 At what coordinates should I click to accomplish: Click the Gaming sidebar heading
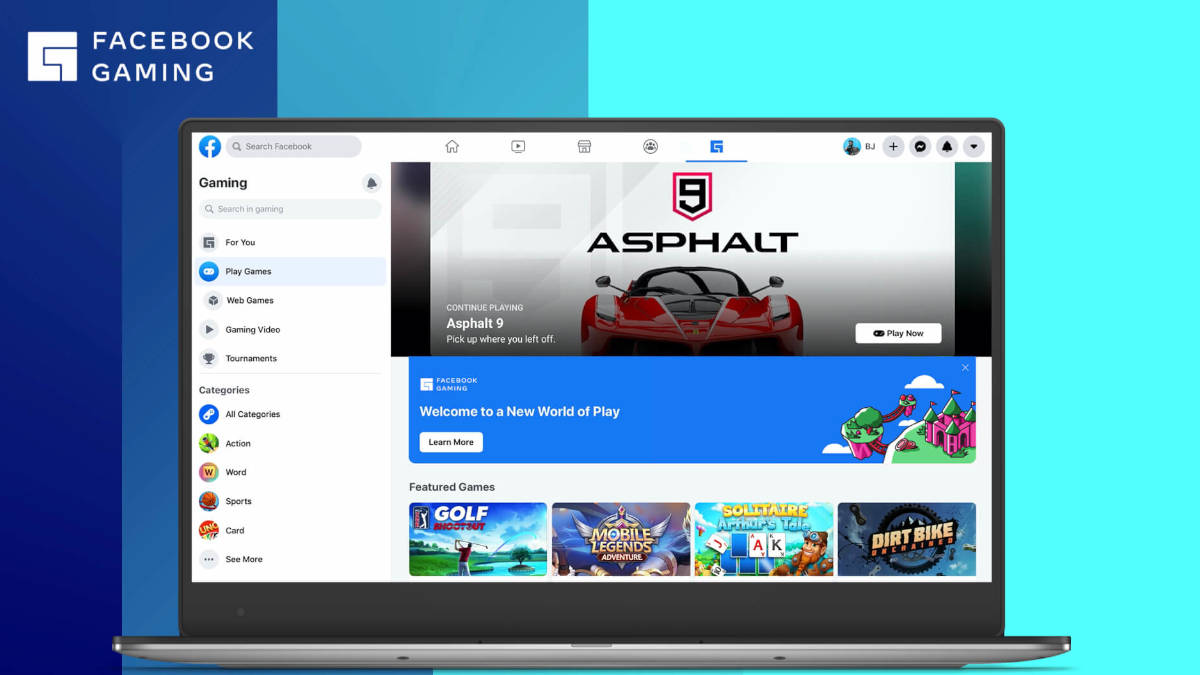(223, 183)
